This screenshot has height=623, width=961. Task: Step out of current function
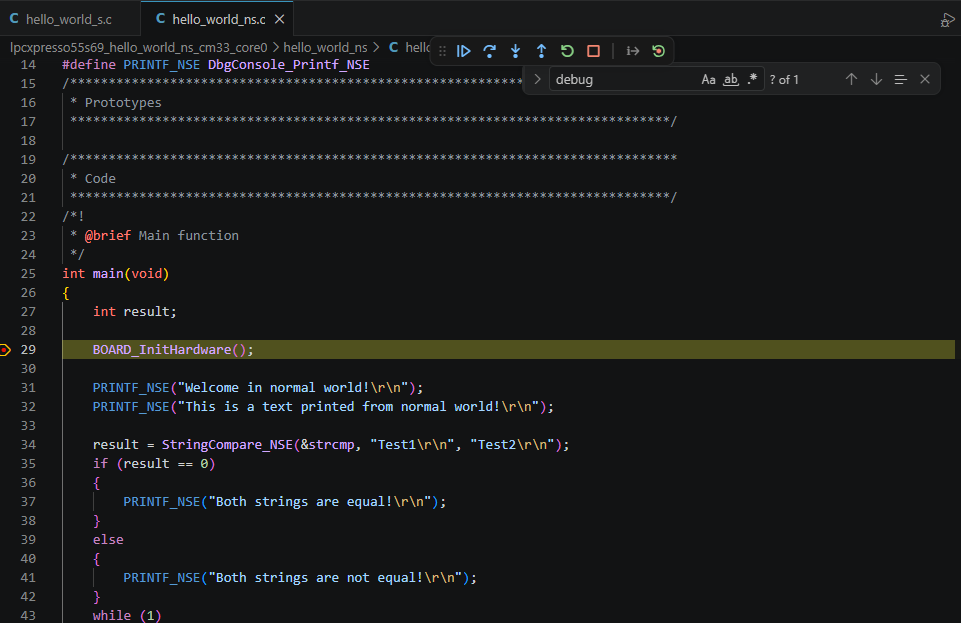pos(541,51)
